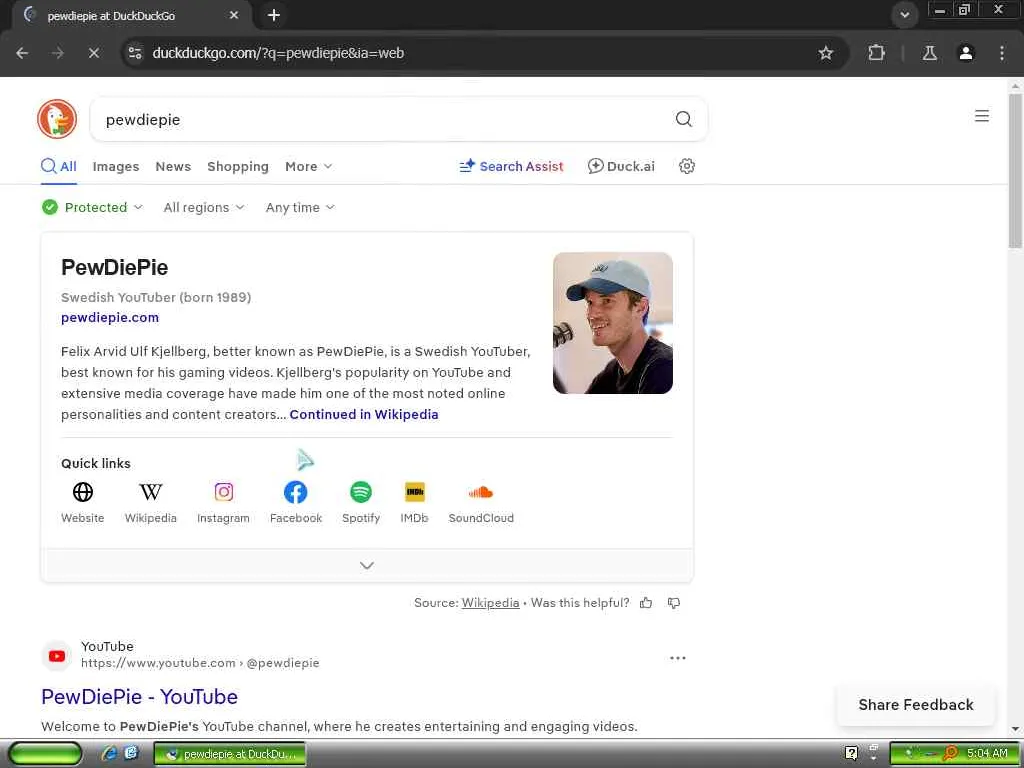Image resolution: width=1024 pixels, height=768 pixels.
Task: Open the Chrome Labs flask icon
Action: (x=929, y=53)
